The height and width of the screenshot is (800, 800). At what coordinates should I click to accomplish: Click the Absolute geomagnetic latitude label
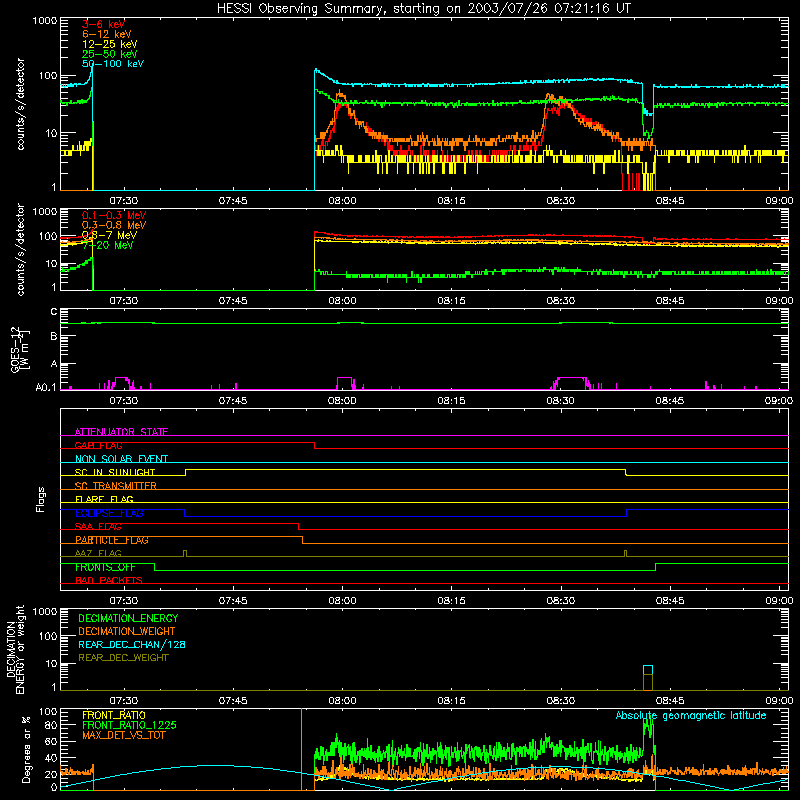click(691, 715)
